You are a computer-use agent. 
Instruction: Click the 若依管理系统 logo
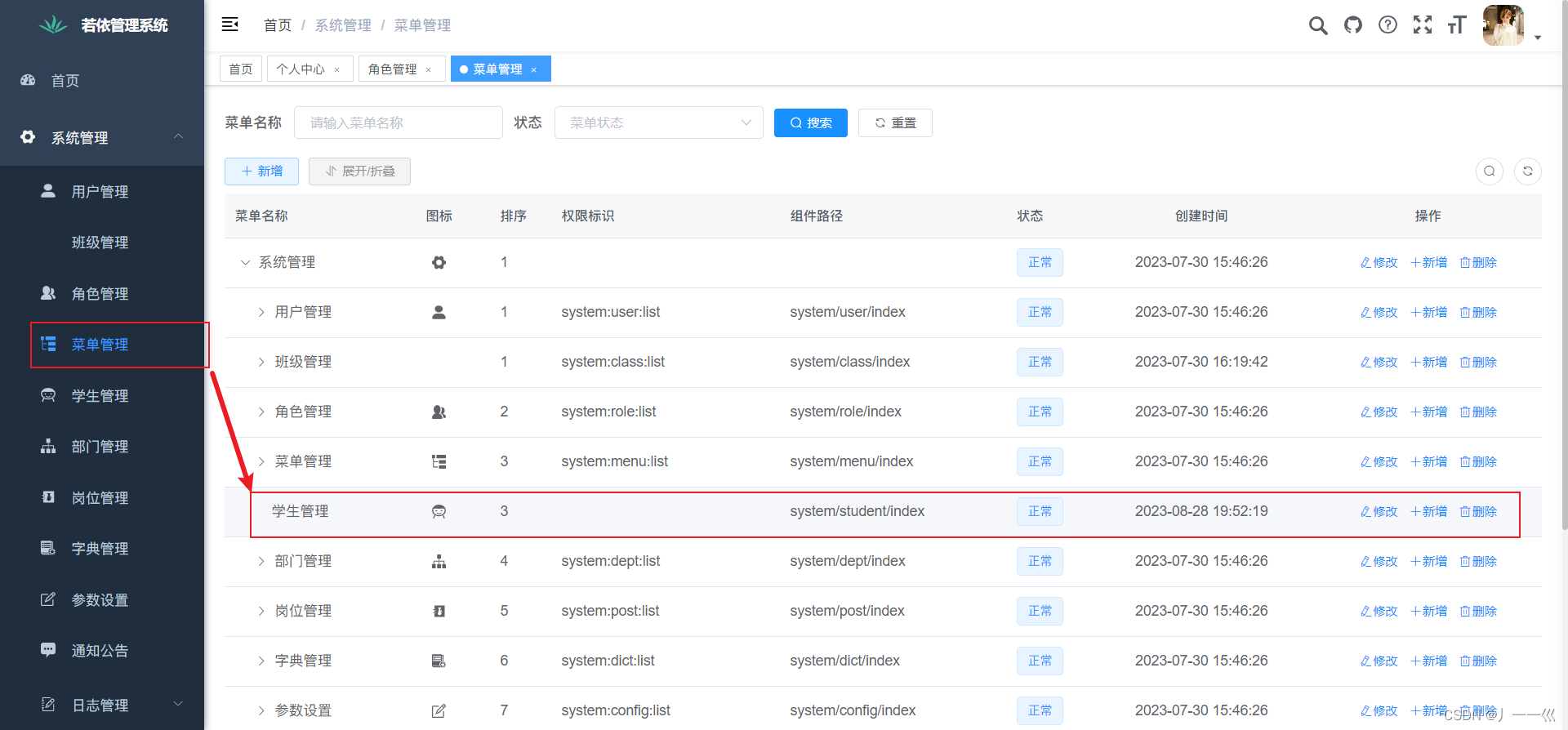tap(103, 25)
